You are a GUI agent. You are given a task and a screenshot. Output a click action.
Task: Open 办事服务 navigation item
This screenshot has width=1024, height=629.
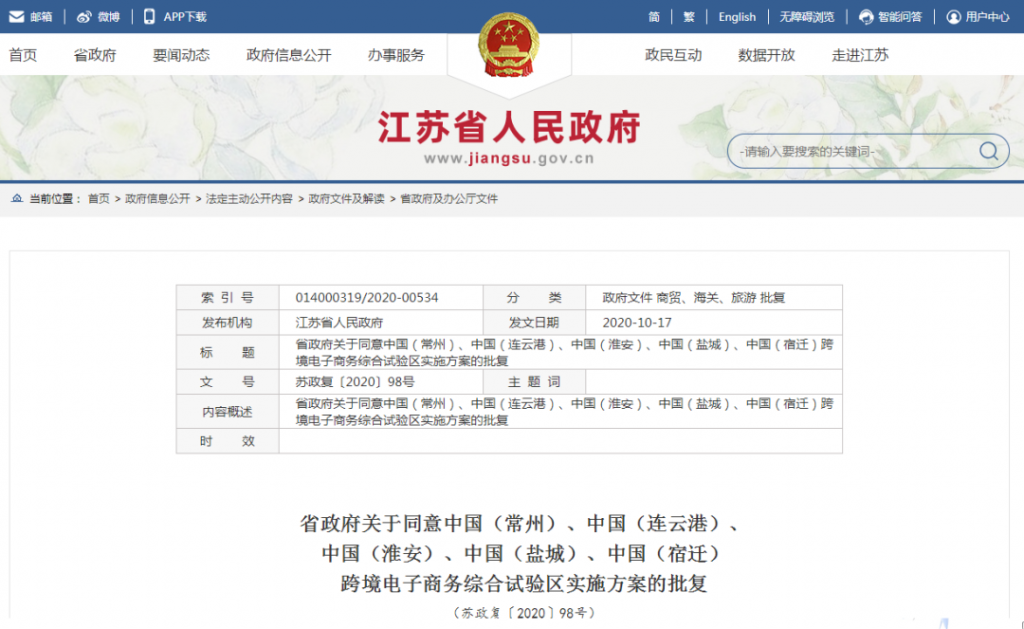pyautogui.click(x=396, y=55)
